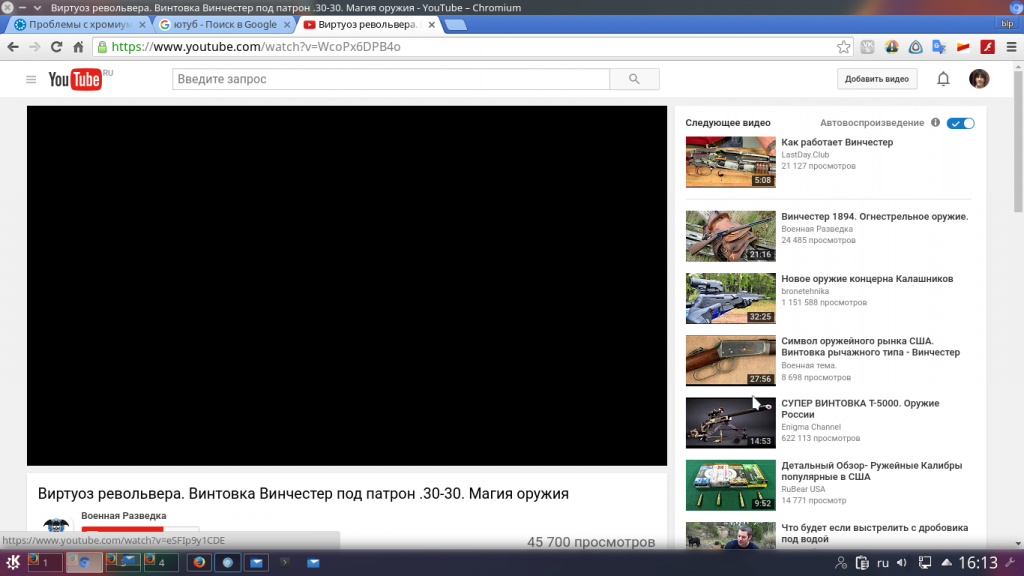The image size is (1024, 576).
Task: Click the autoplay info icon
Action: pos(935,123)
